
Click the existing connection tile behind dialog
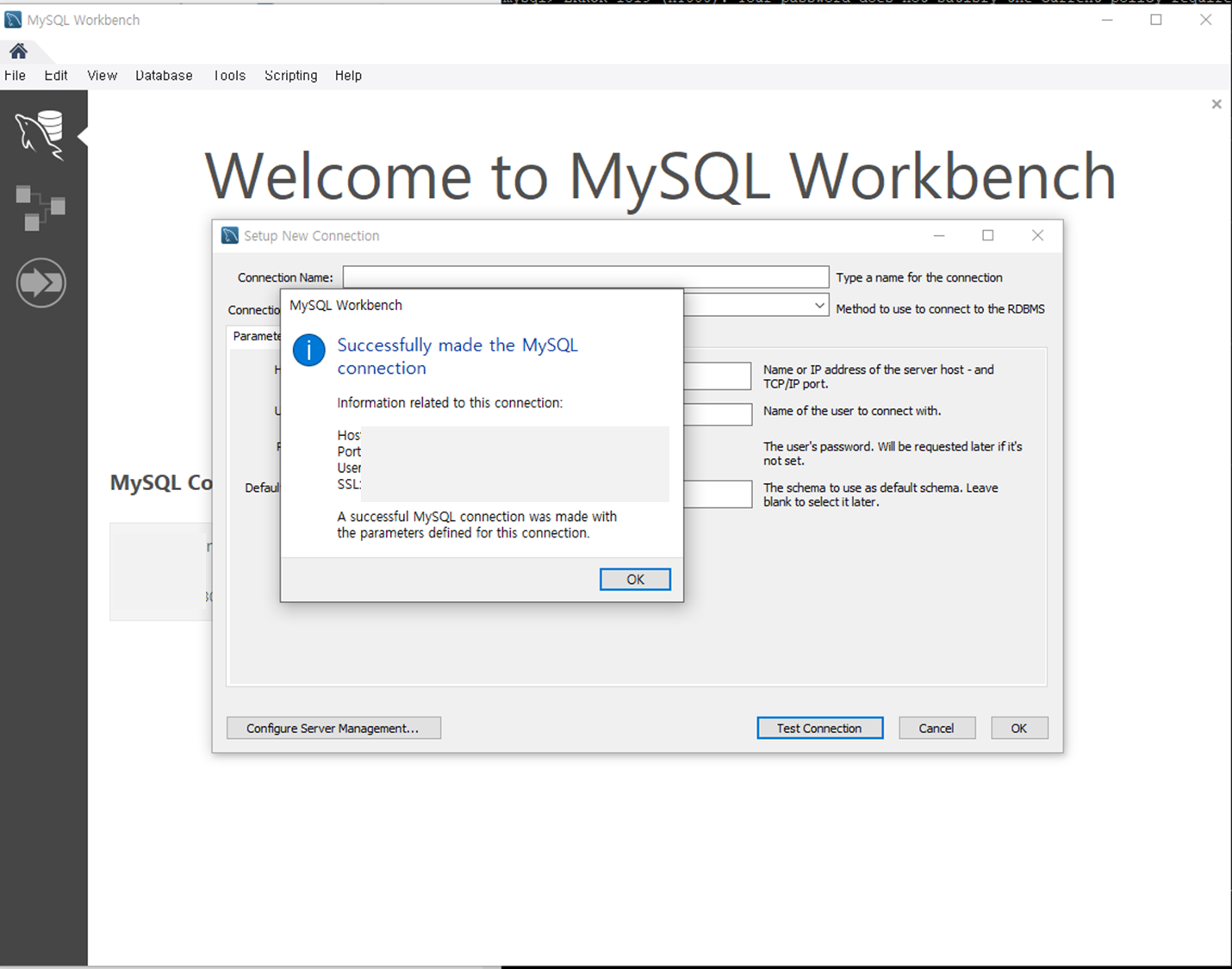161,571
